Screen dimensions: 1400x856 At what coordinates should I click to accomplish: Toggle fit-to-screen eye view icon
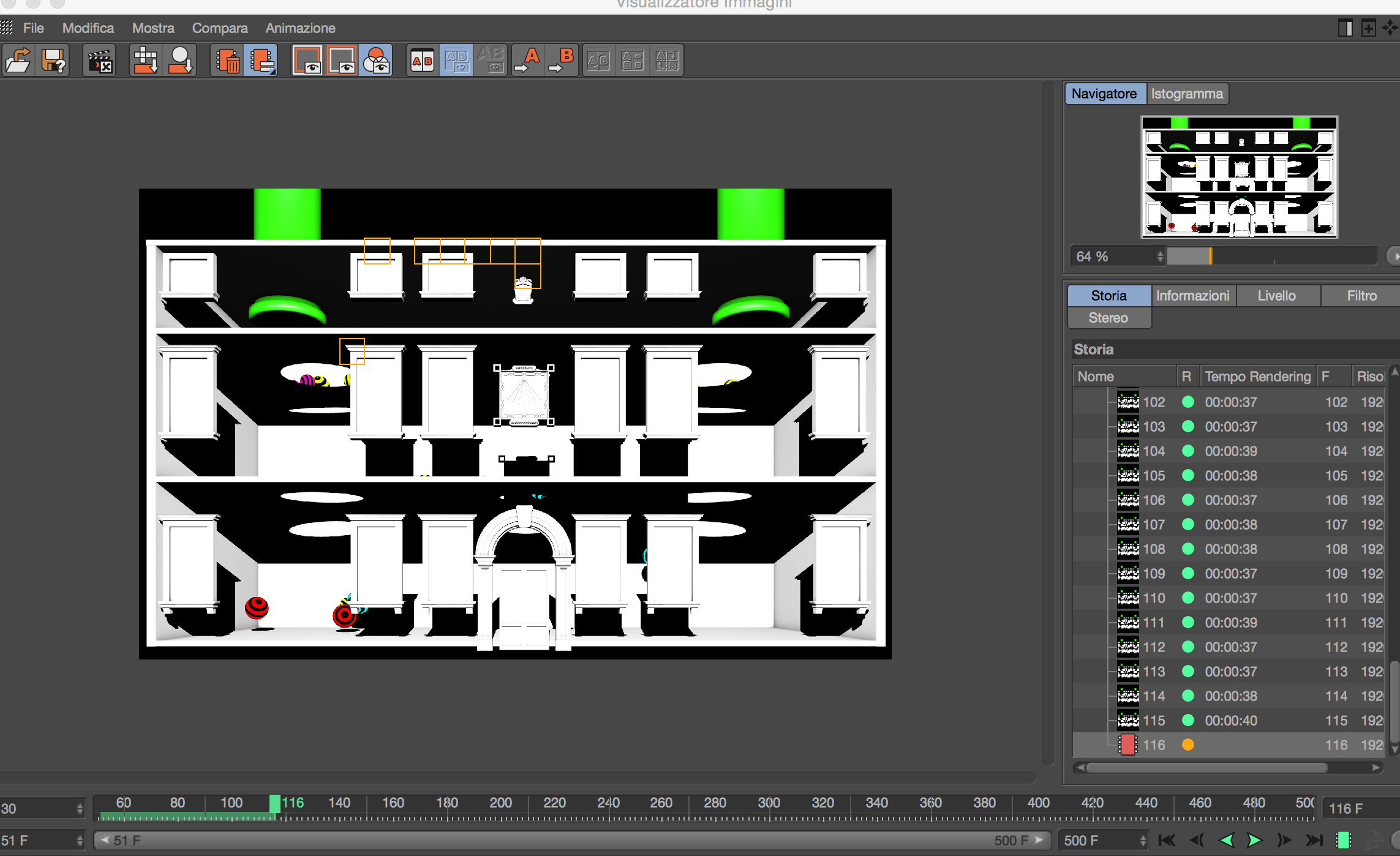tap(307, 61)
